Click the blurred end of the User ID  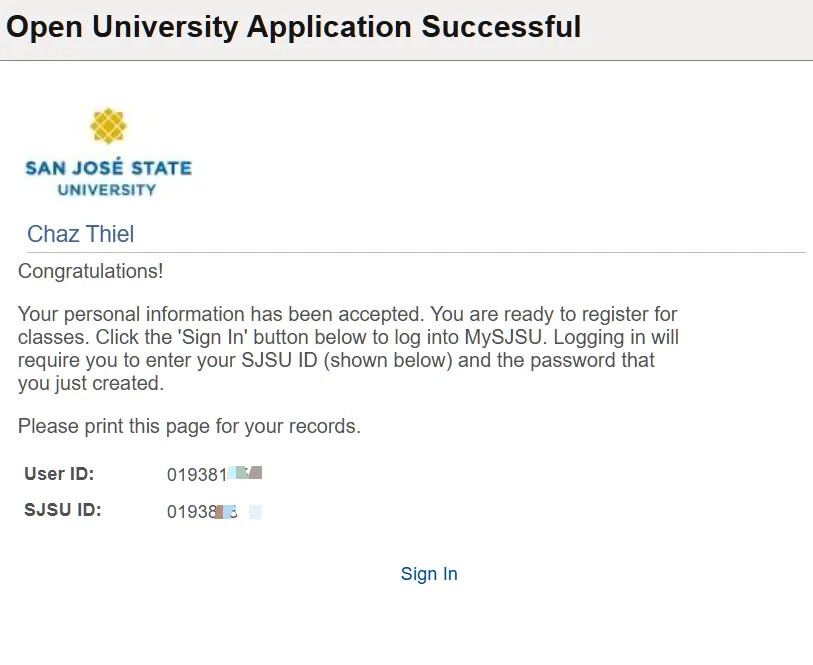click(x=245, y=474)
